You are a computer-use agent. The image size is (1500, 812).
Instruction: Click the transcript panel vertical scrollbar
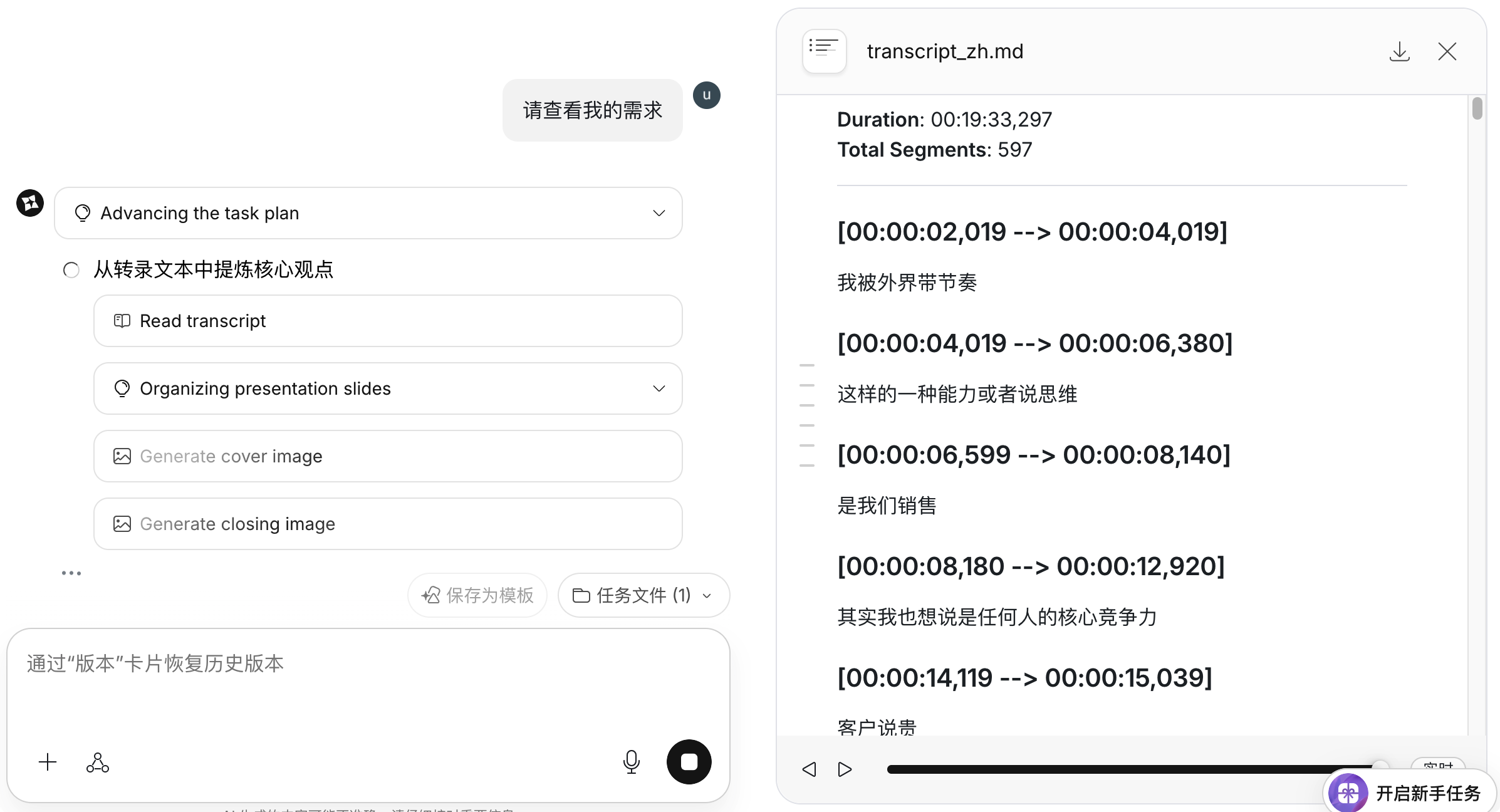[x=1477, y=109]
